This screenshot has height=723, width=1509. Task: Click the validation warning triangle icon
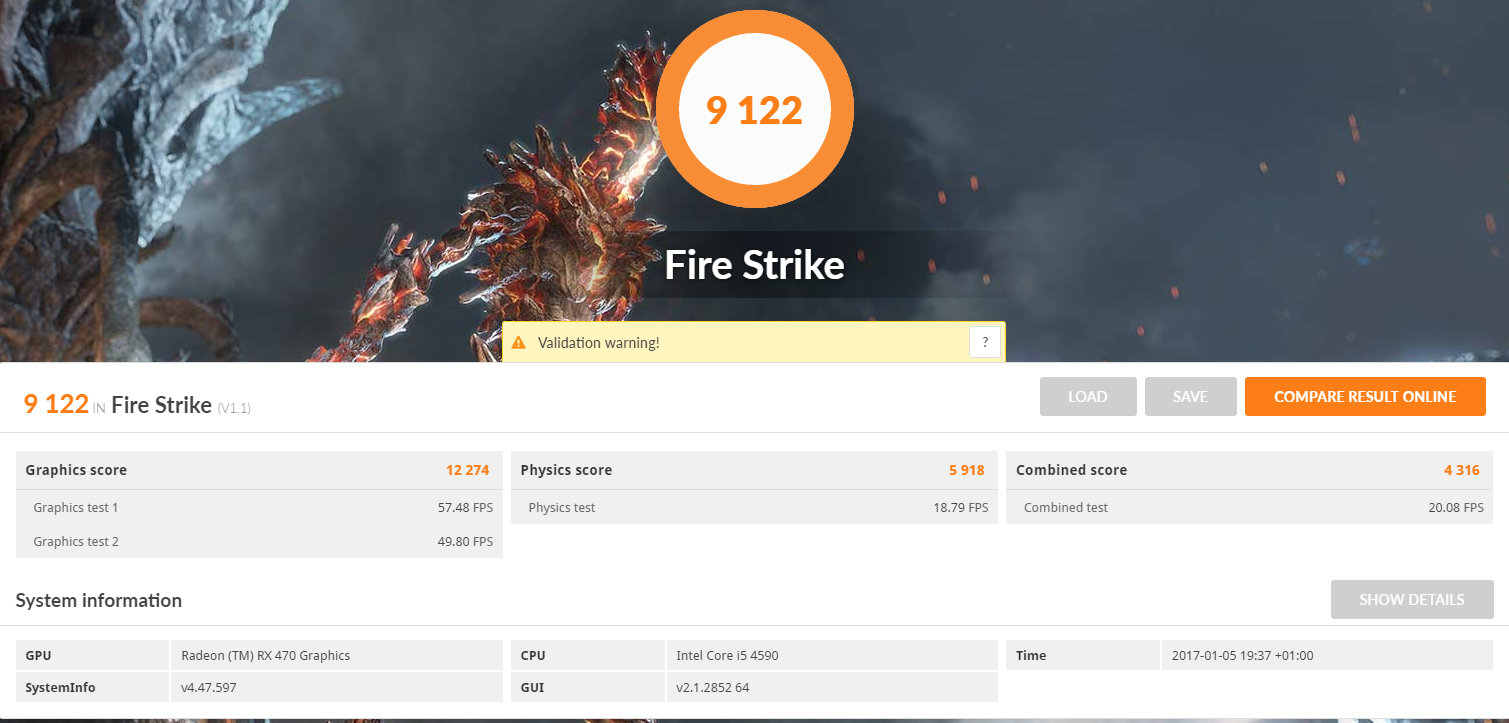(x=518, y=343)
